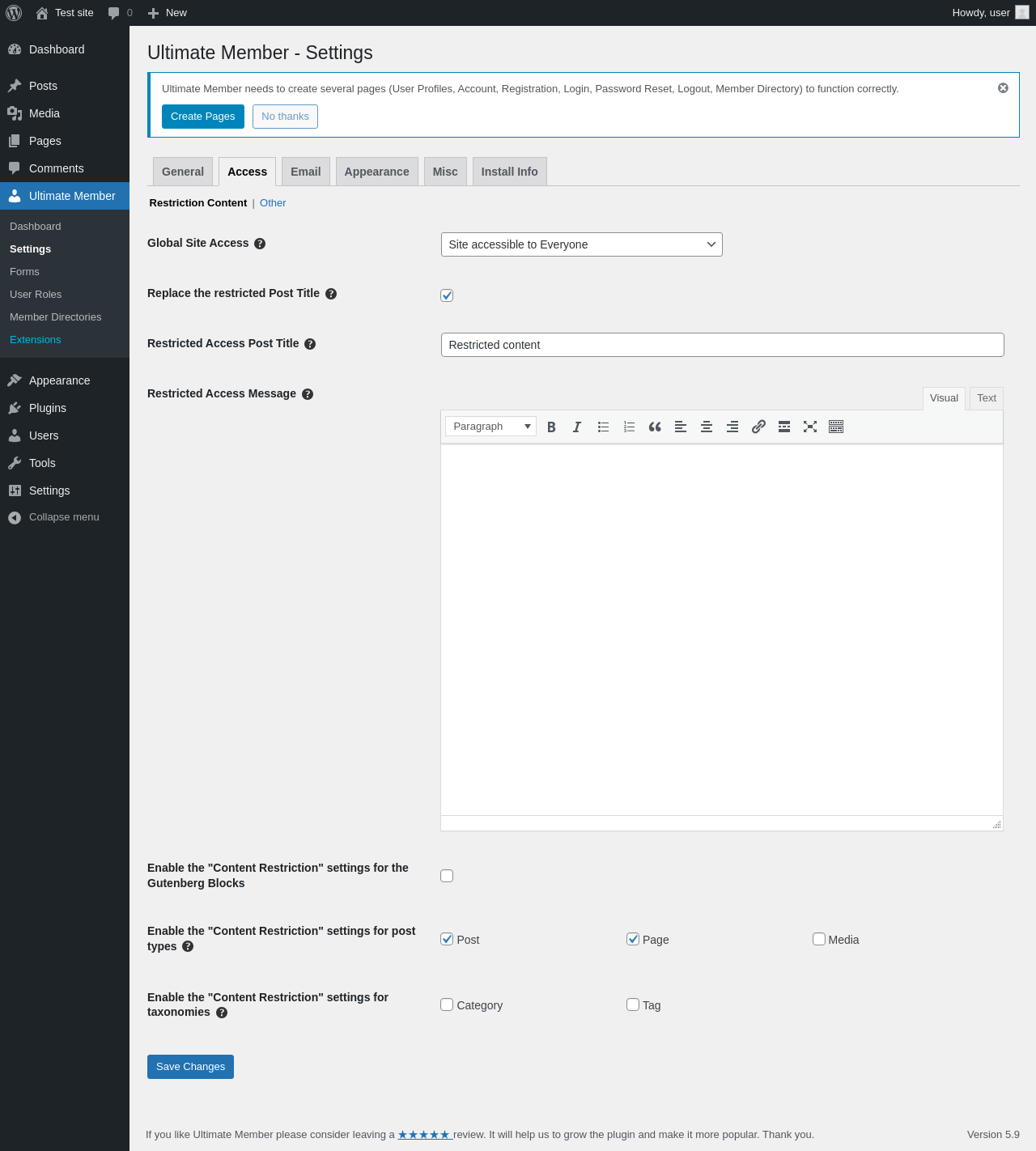
Task: Check the Tag taxonomy checkbox
Action: coord(633,1004)
